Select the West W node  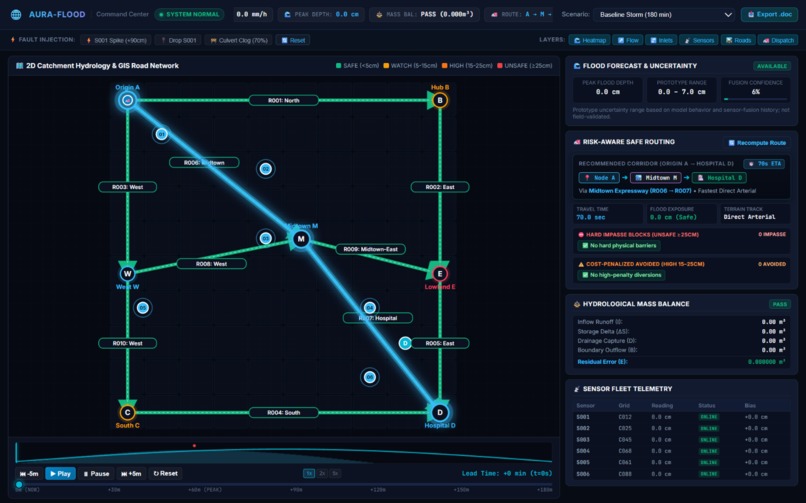(127, 273)
